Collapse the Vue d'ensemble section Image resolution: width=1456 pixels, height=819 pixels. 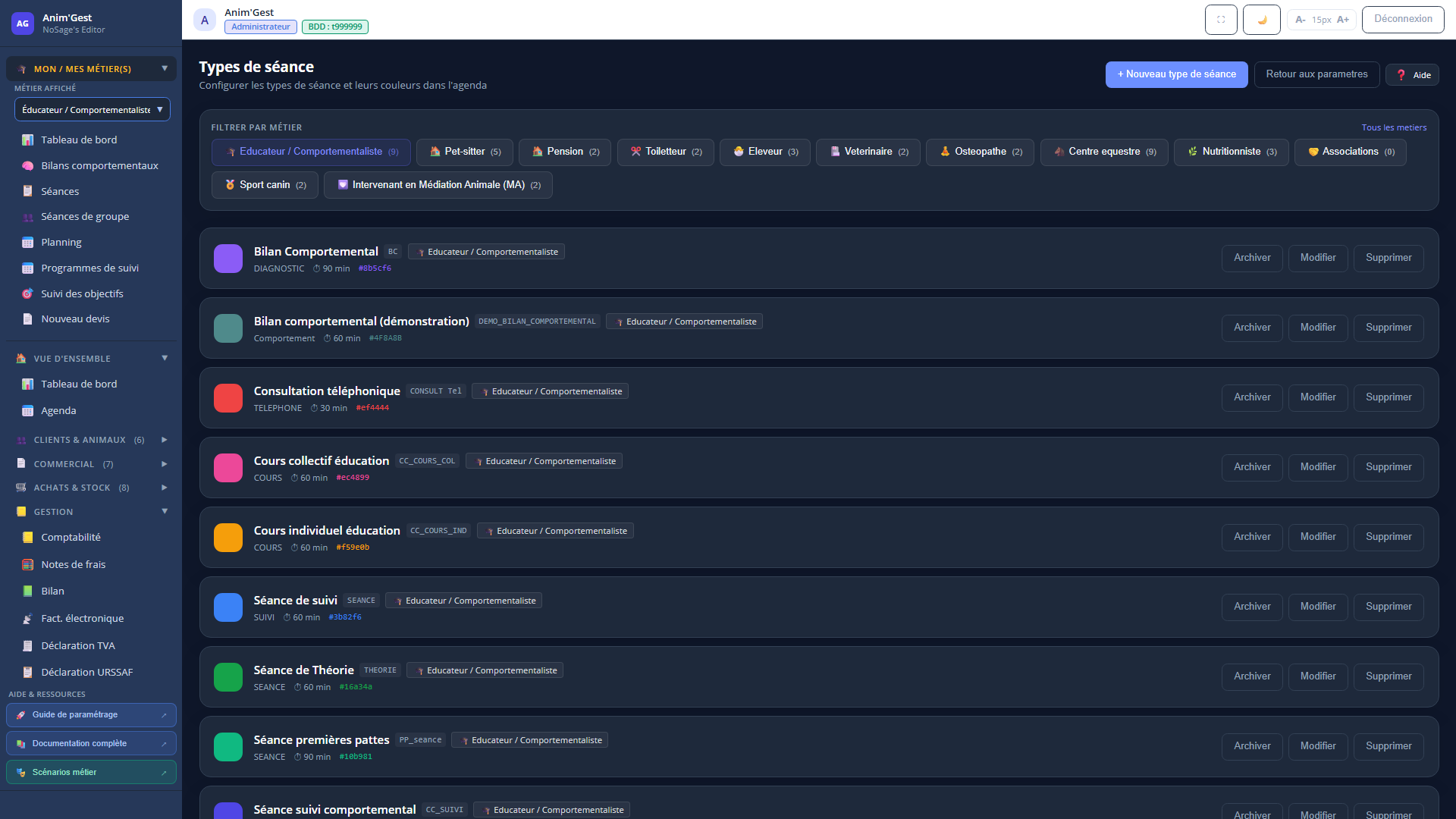tap(91, 359)
